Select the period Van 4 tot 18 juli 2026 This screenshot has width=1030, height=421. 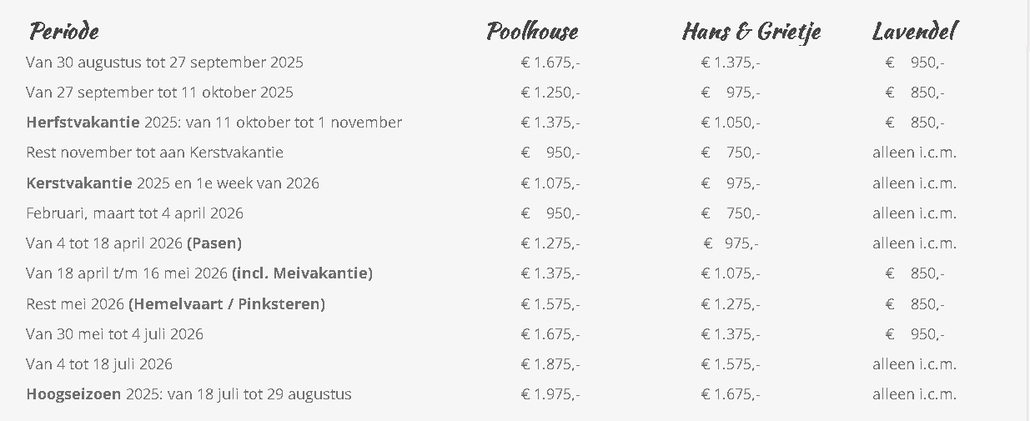(x=99, y=364)
